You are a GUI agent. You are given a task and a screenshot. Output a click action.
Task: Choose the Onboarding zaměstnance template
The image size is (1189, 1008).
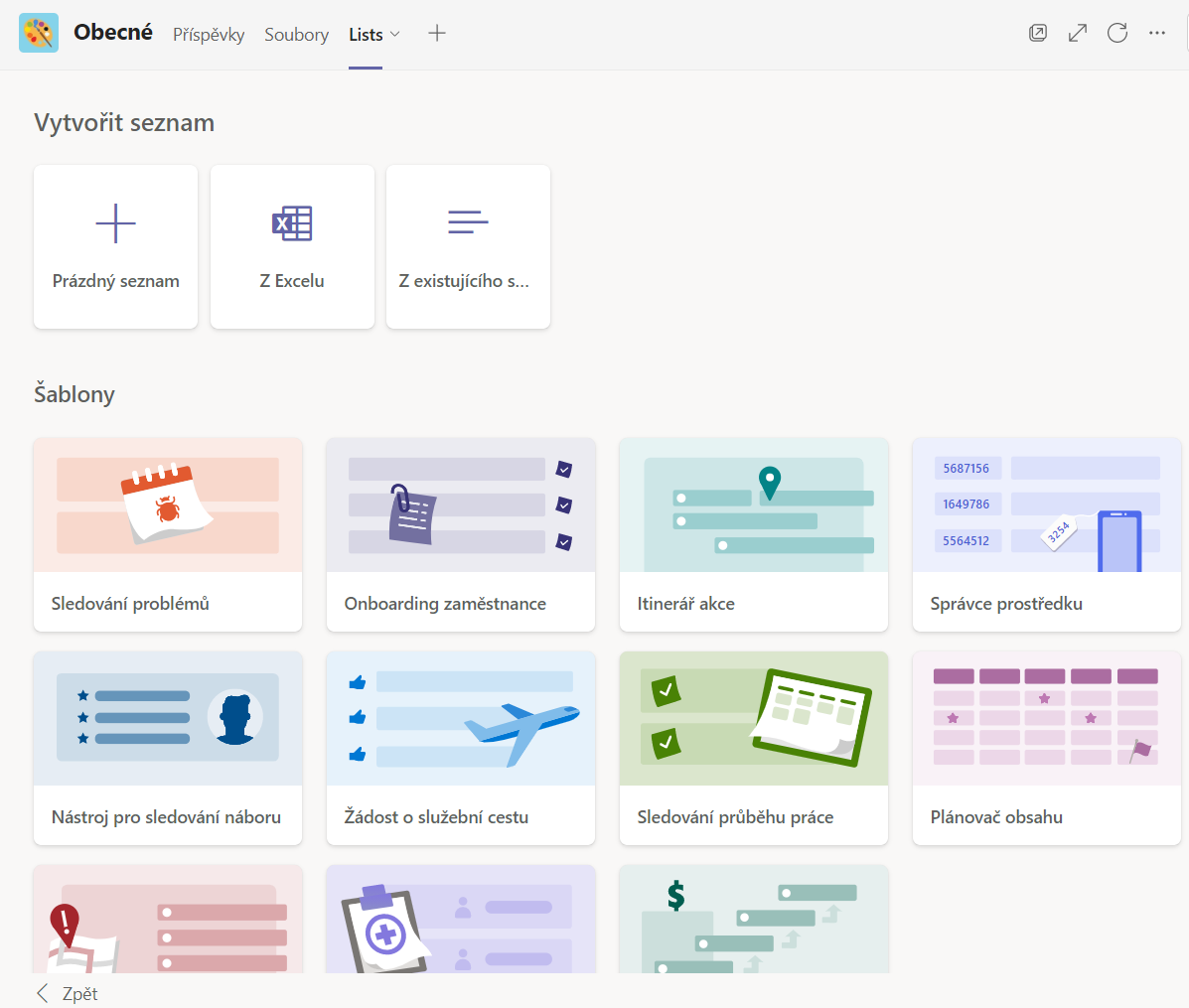[x=461, y=534]
